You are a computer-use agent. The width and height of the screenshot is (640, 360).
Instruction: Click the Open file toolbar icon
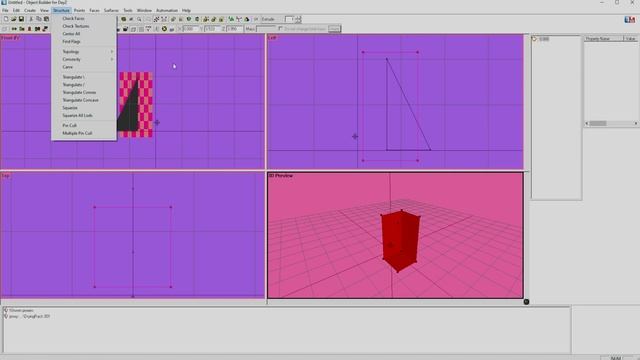tap(13, 19)
